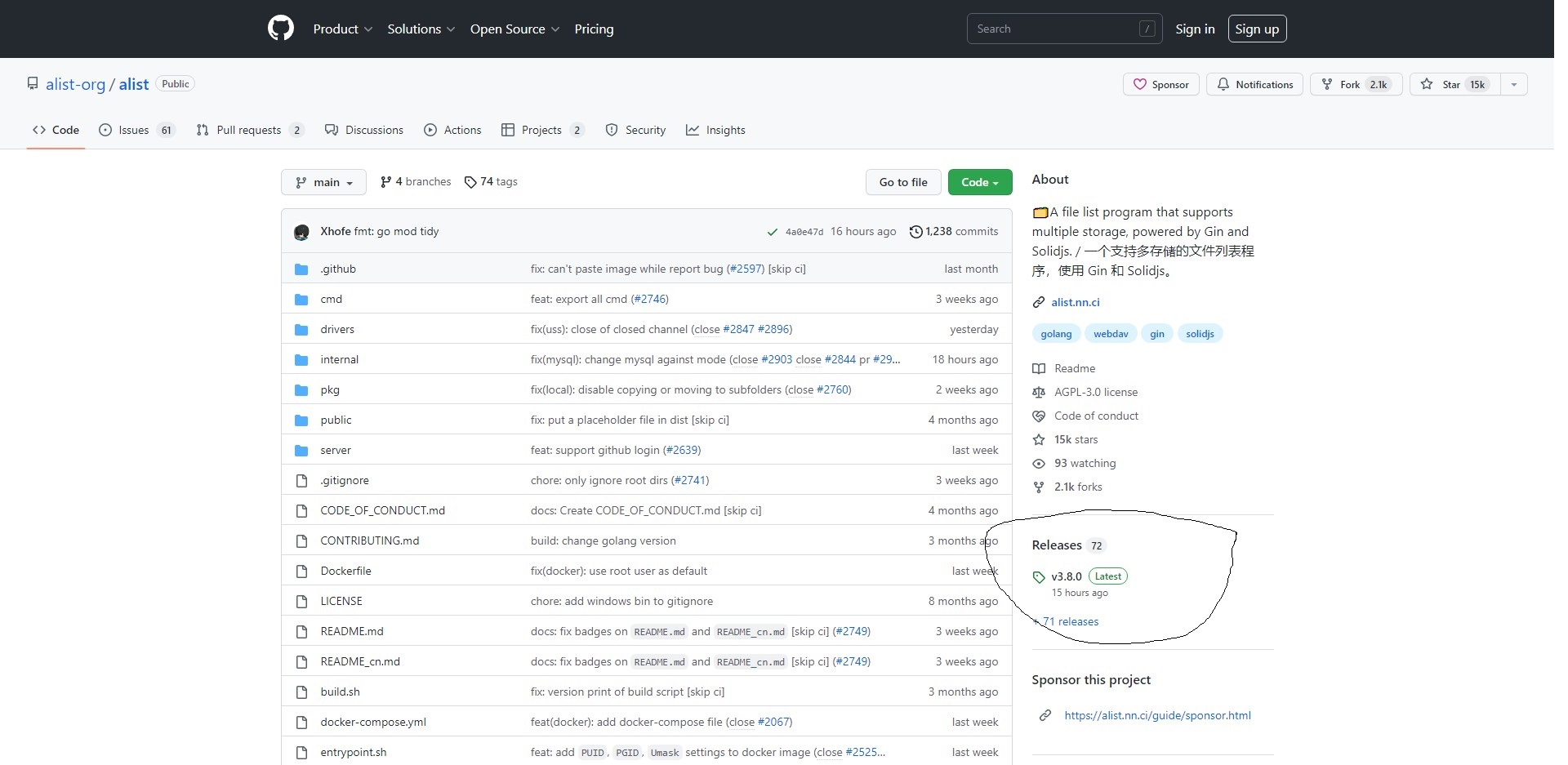
Task: Open the alist.nn.ci website link
Action: pyautogui.click(x=1075, y=302)
